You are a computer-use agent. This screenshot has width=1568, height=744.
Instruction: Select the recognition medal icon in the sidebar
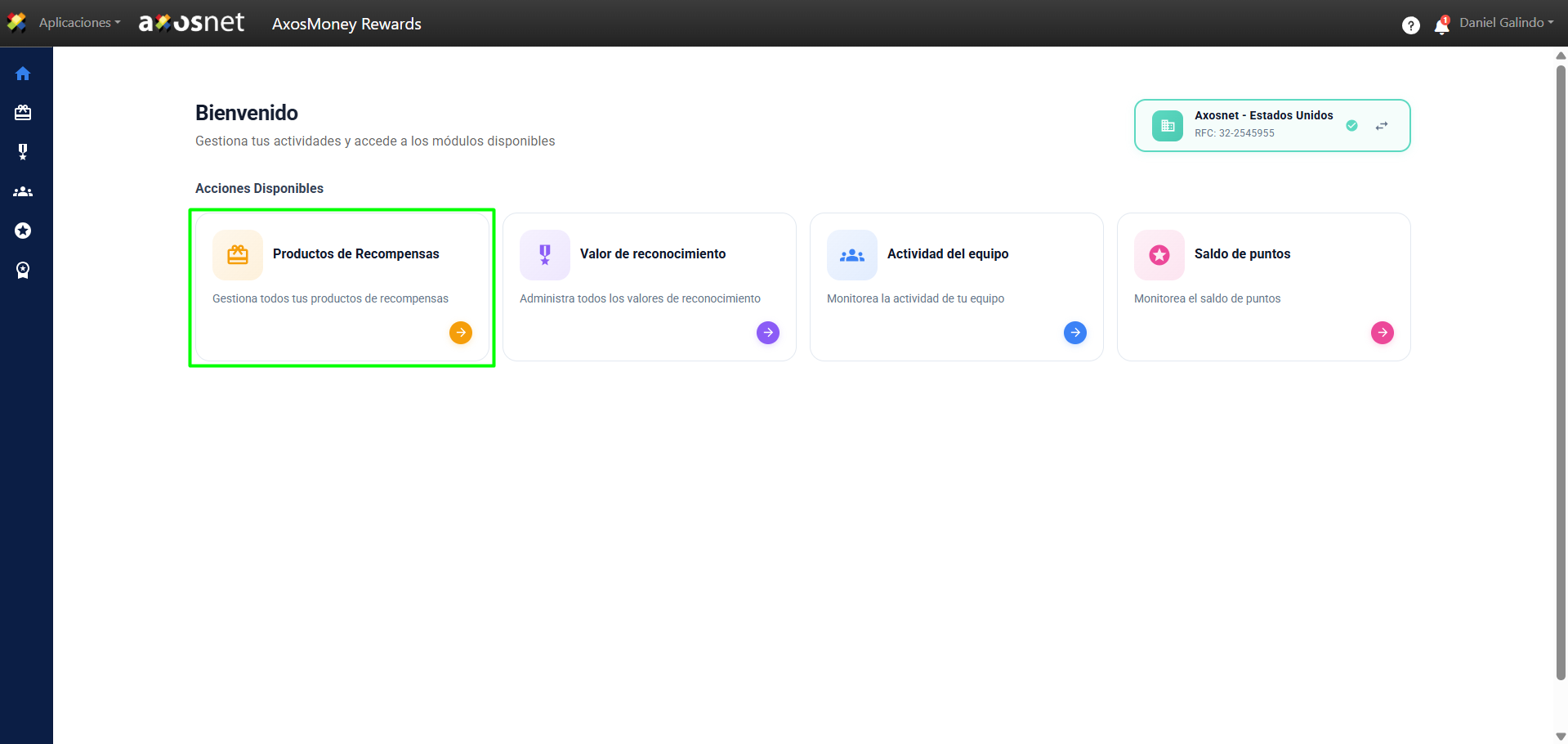(23, 152)
